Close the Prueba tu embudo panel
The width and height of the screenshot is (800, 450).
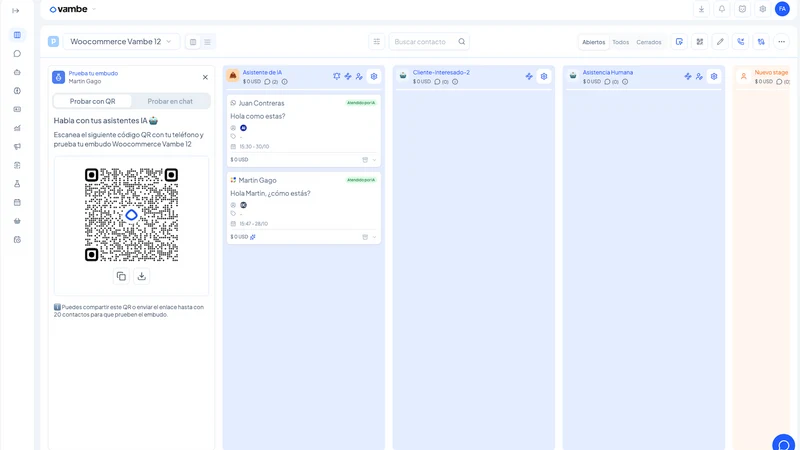pos(205,78)
